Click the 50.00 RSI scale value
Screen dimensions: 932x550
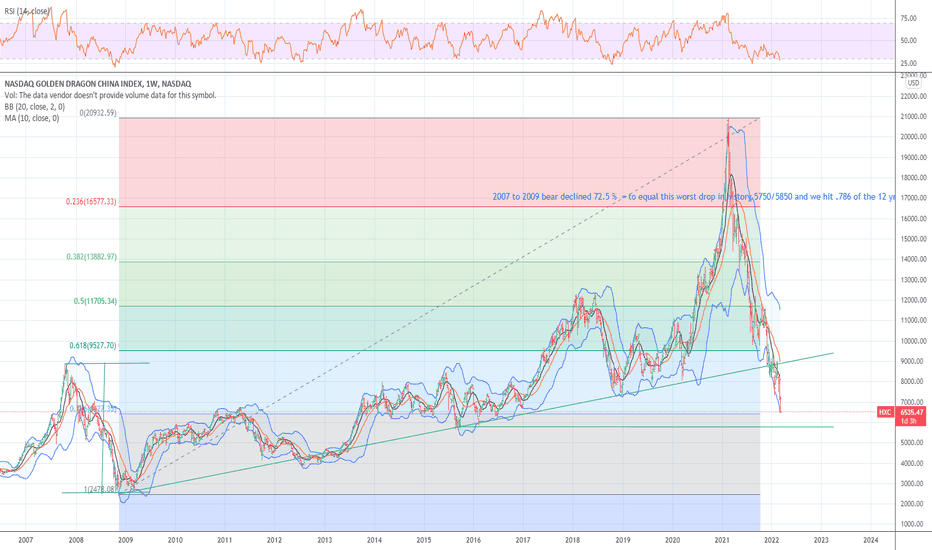tap(908, 41)
